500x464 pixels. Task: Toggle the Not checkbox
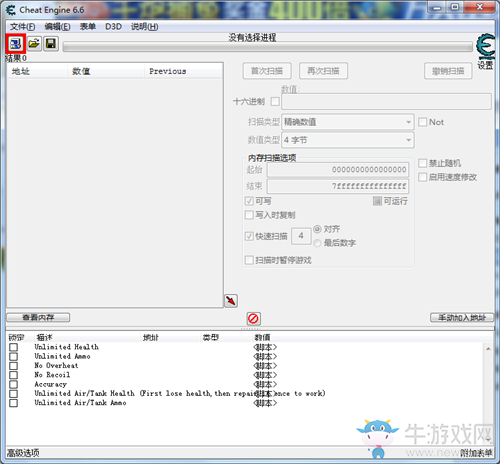tap(422, 122)
